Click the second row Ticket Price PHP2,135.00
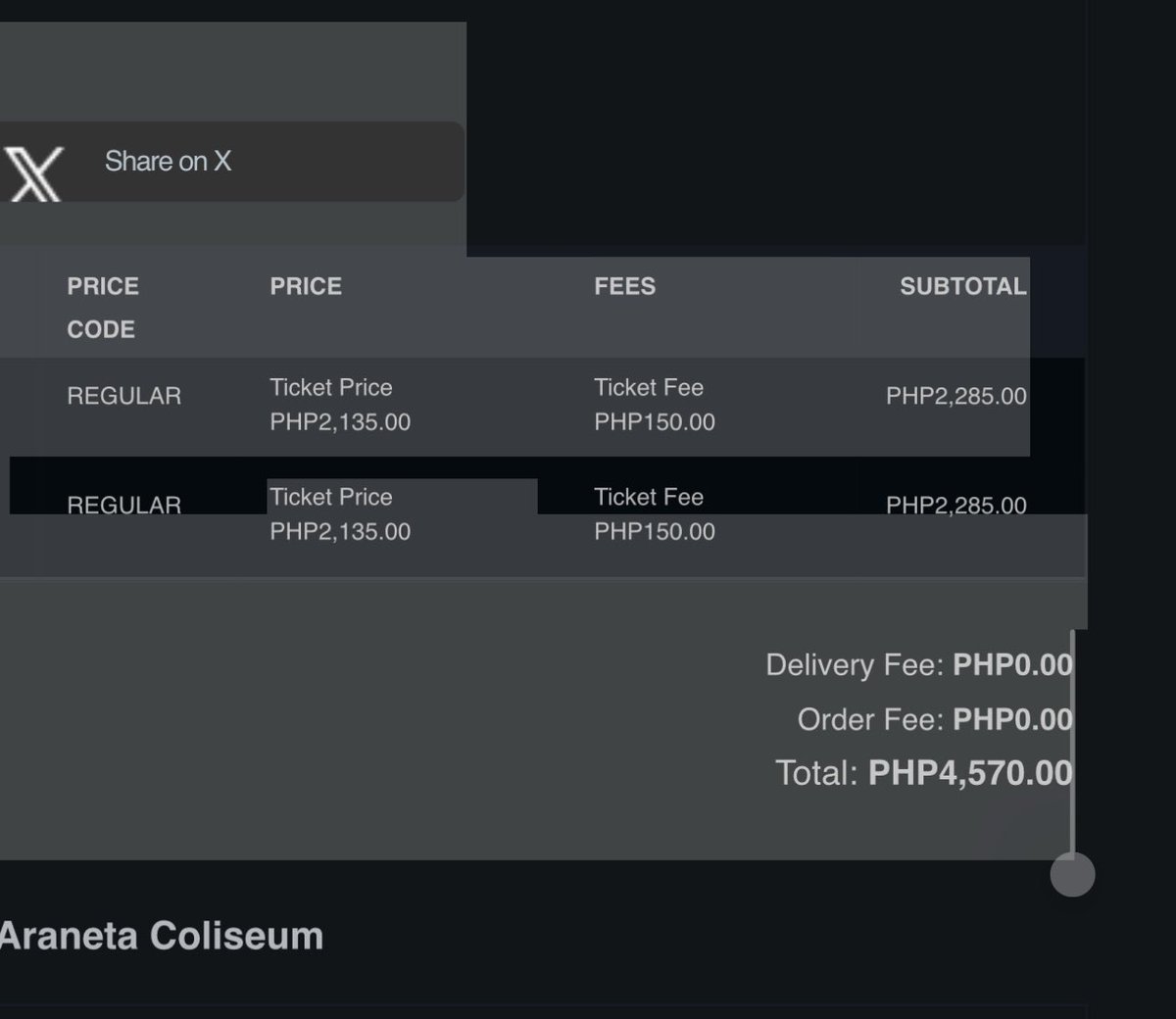Image resolution: width=1176 pixels, height=1019 pixels. pyautogui.click(x=340, y=514)
